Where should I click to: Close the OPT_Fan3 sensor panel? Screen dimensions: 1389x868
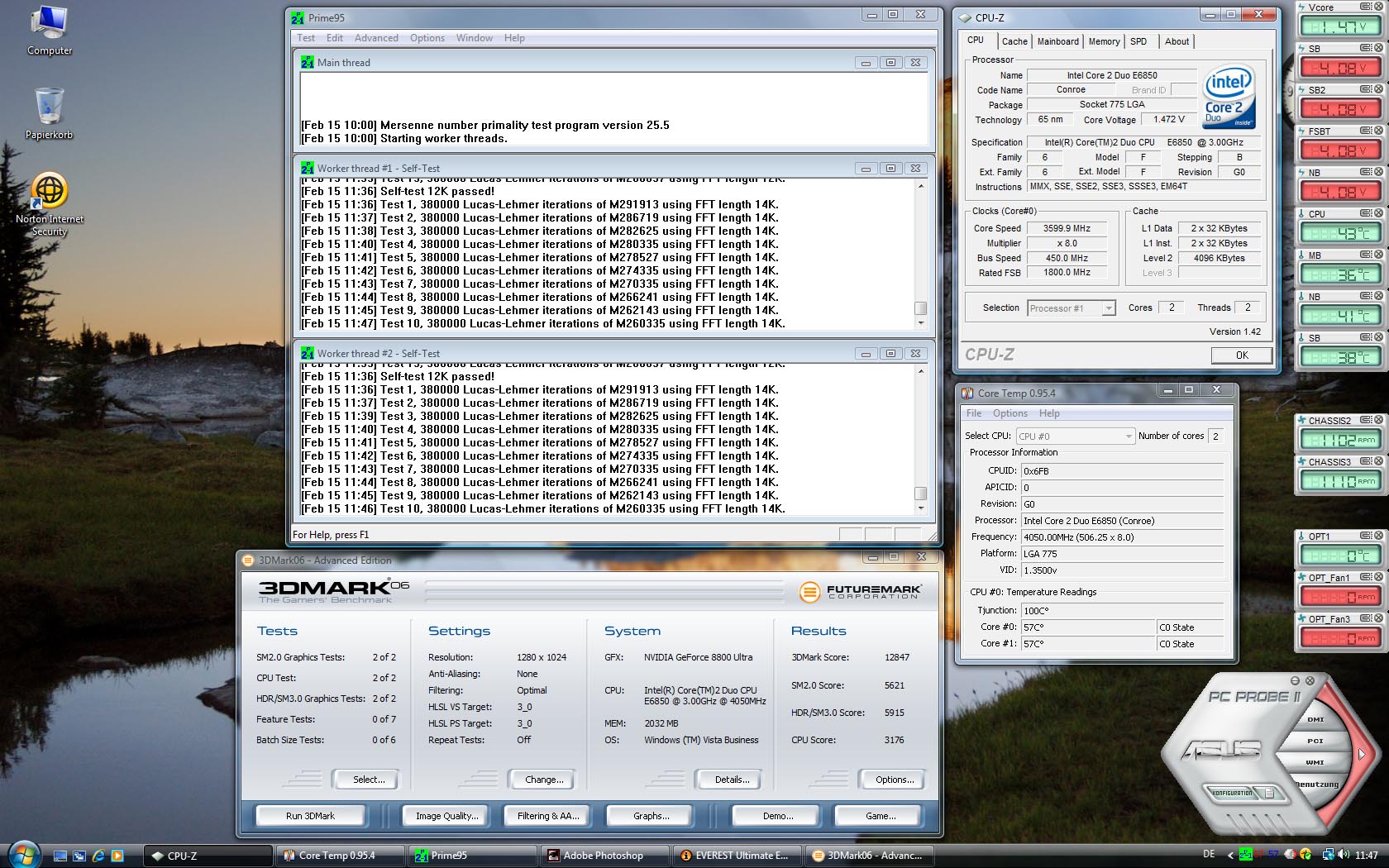(x=1378, y=618)
